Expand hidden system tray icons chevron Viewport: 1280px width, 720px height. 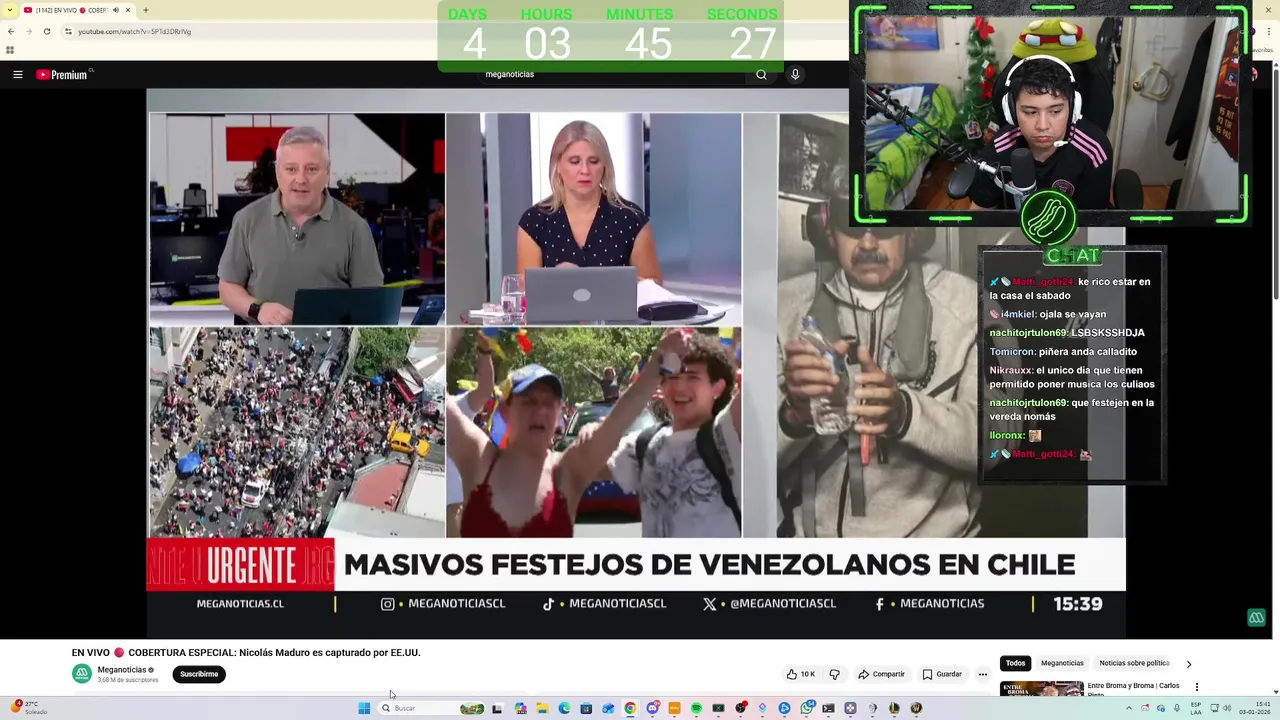pos(1129,708)
